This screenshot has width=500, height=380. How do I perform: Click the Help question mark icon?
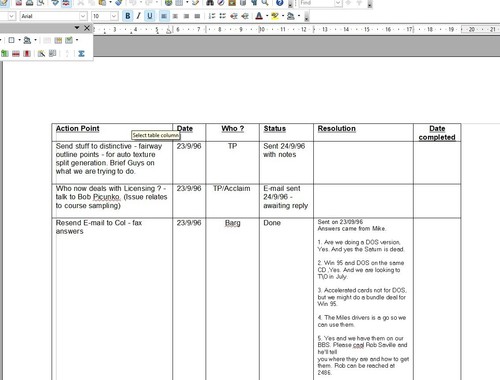pyautogui.click(x=280, y=3)
